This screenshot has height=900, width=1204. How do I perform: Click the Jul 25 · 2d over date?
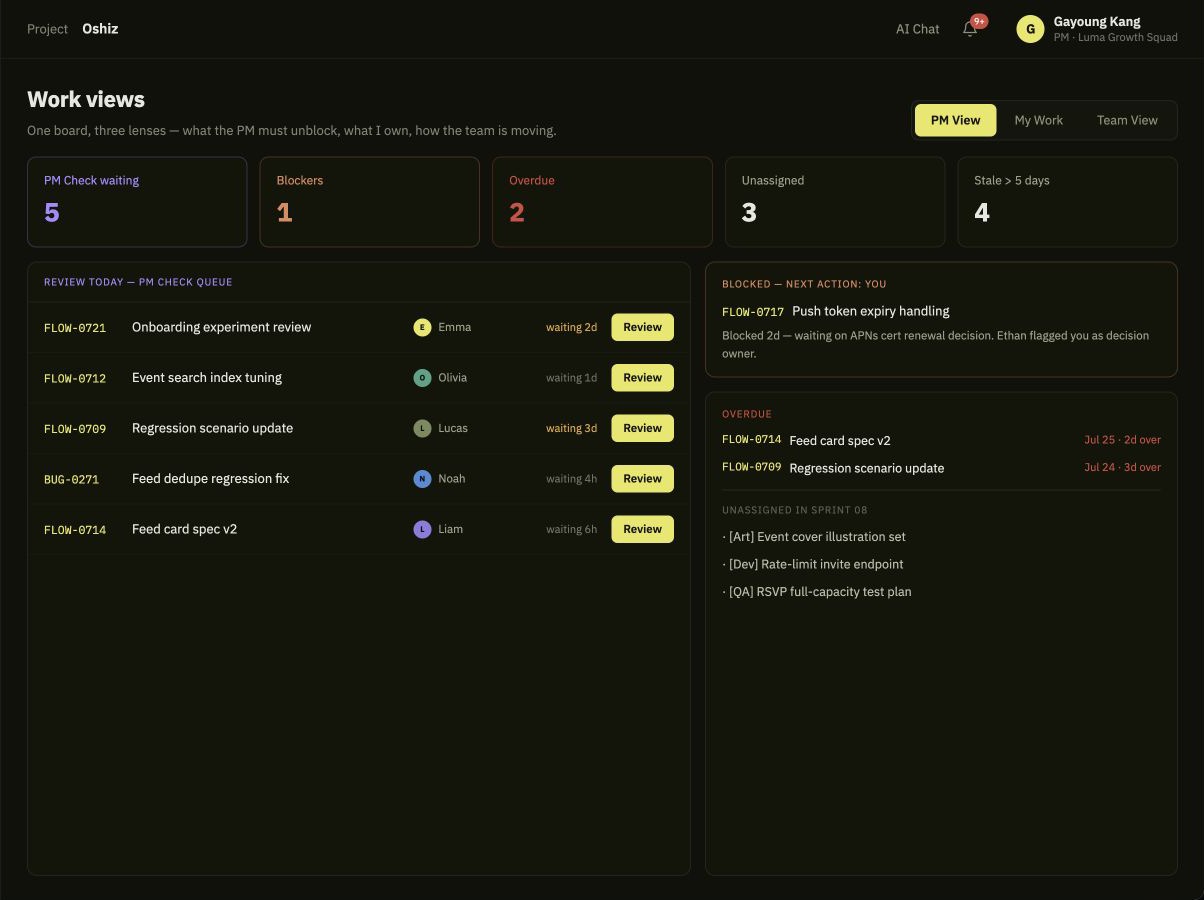[x=1122, y=440]
